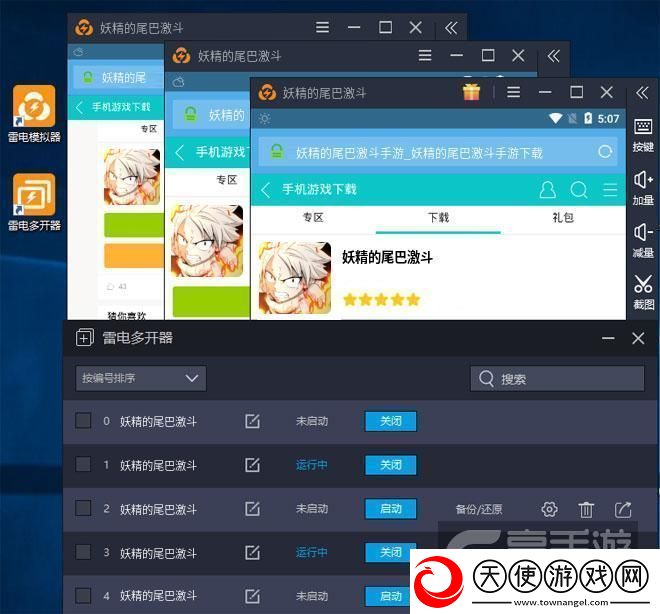Click the 妖精的尾巴激斗 game title text
Screen dimensions: 660x614
click(x=387, y=257)
